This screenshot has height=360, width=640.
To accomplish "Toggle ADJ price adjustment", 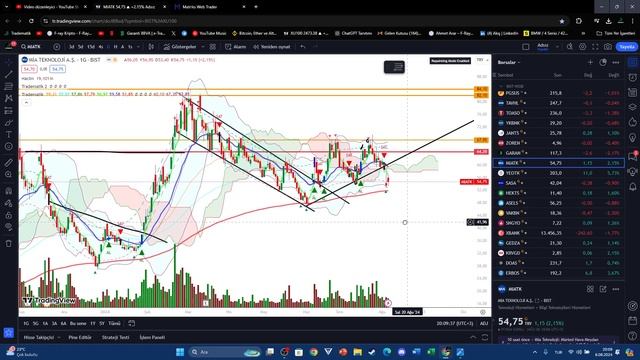I will coord(484,323).
